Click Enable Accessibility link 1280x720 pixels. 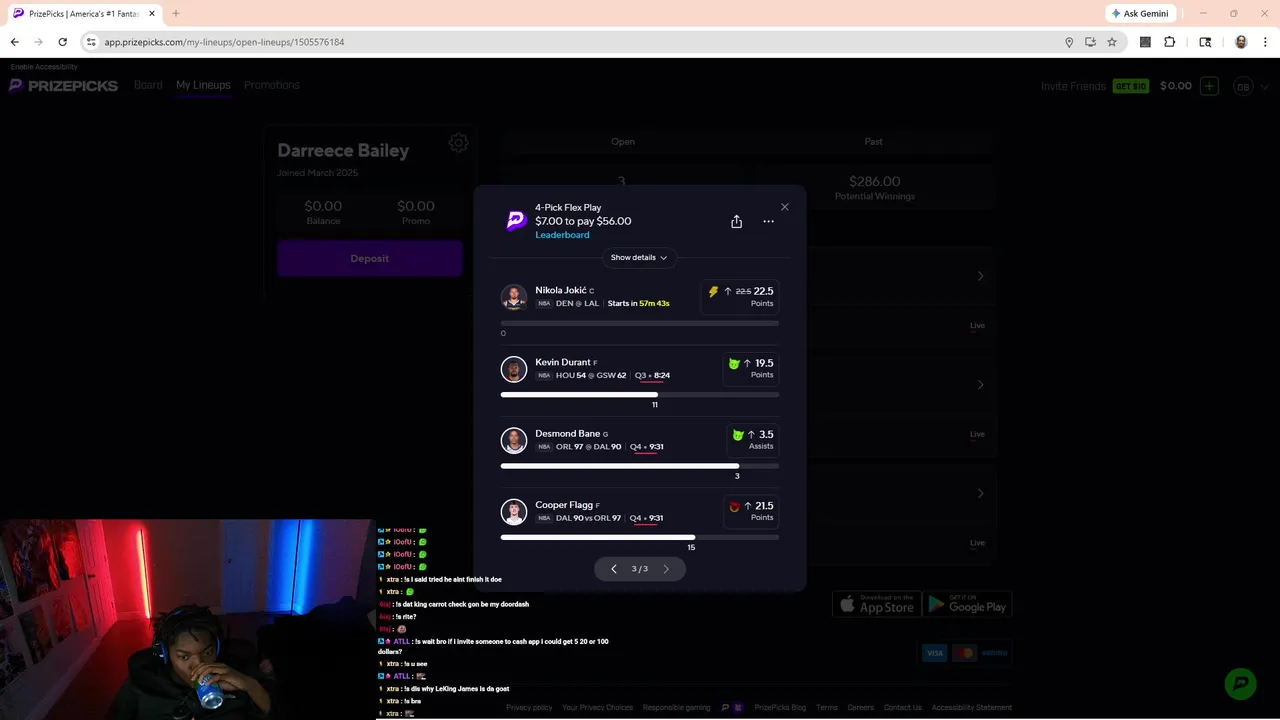point(43,67)
